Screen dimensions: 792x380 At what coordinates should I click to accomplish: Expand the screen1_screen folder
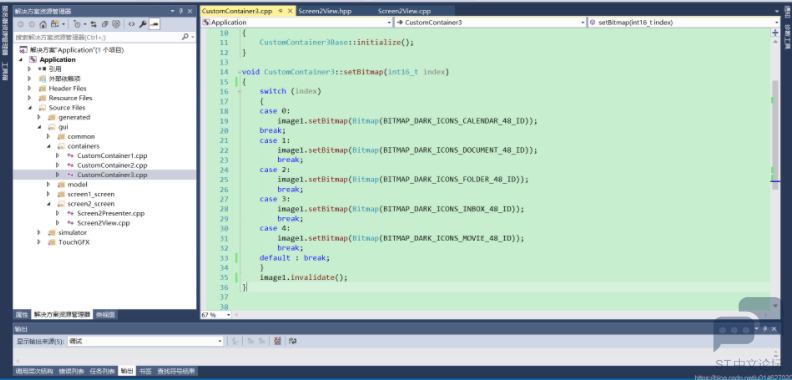coord(48,194)
